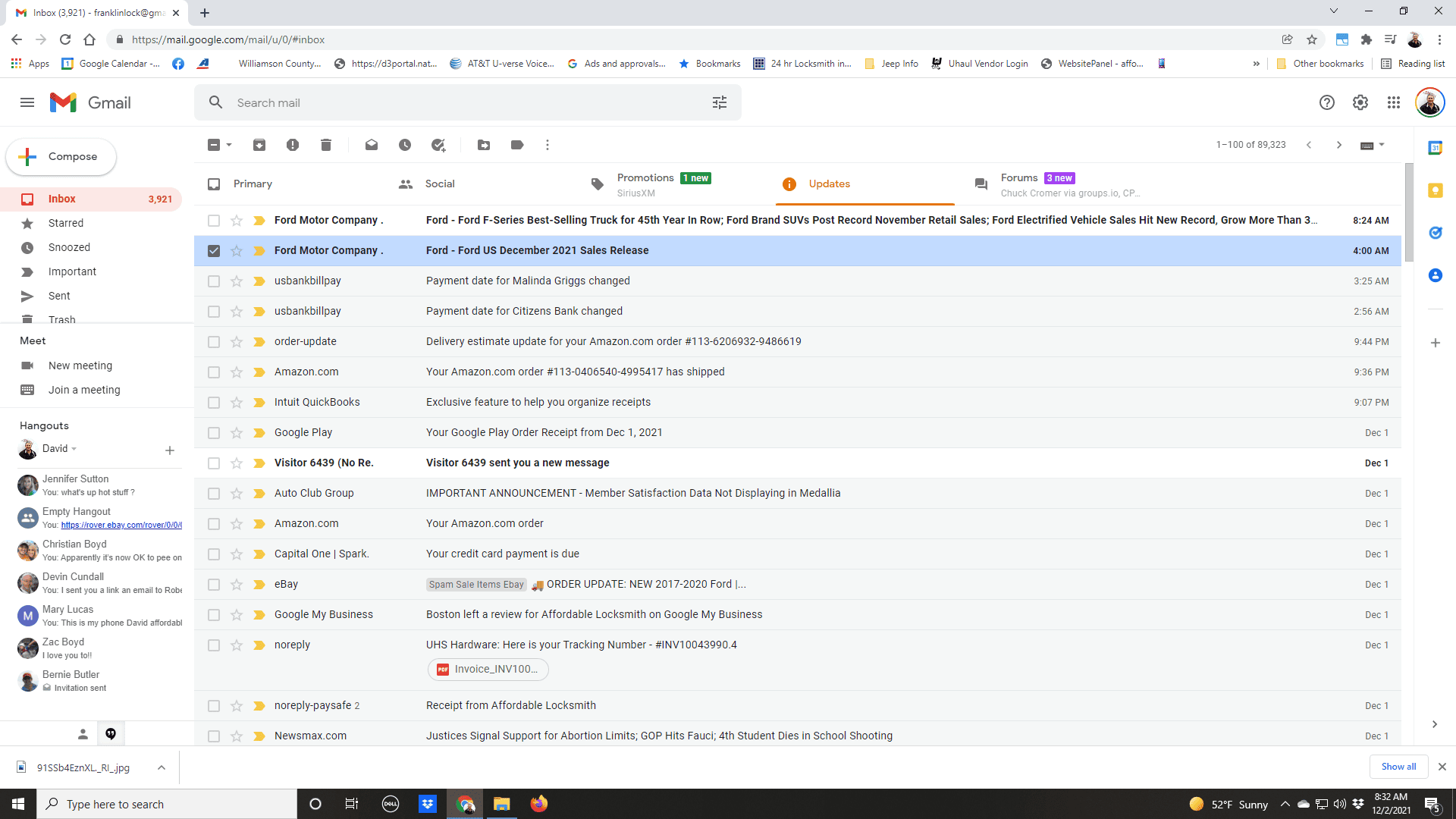Open Gmail settings gear
Viewport: 1456px width, 819px height.
(1360, 102)
